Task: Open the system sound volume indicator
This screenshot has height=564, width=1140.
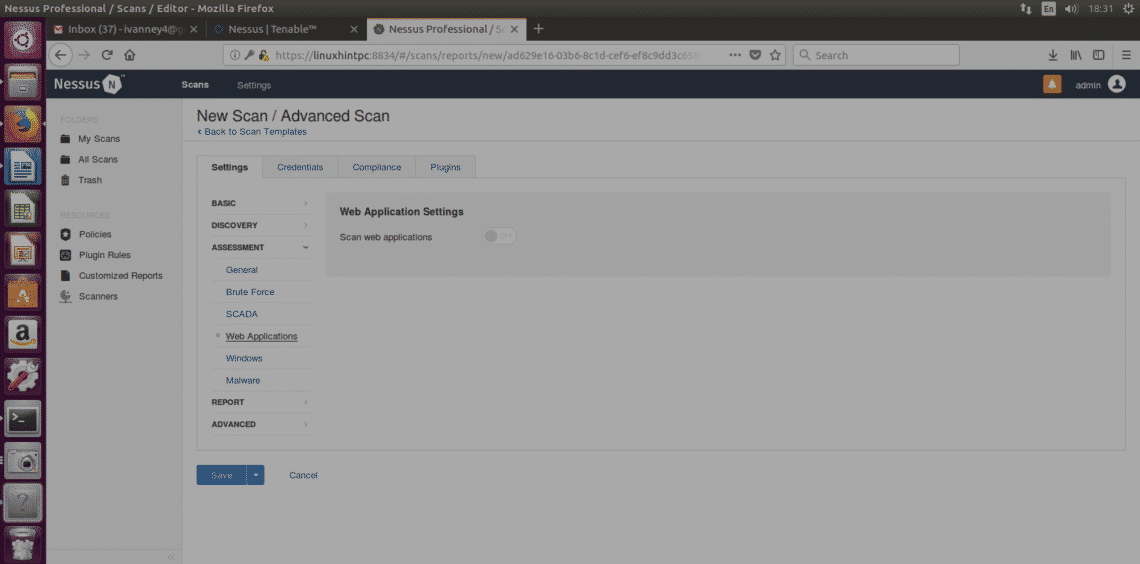Action: click(1071, 8)
